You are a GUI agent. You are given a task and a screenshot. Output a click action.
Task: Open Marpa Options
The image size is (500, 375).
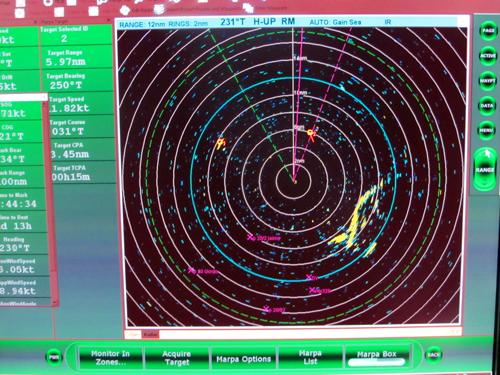[243, 359]
